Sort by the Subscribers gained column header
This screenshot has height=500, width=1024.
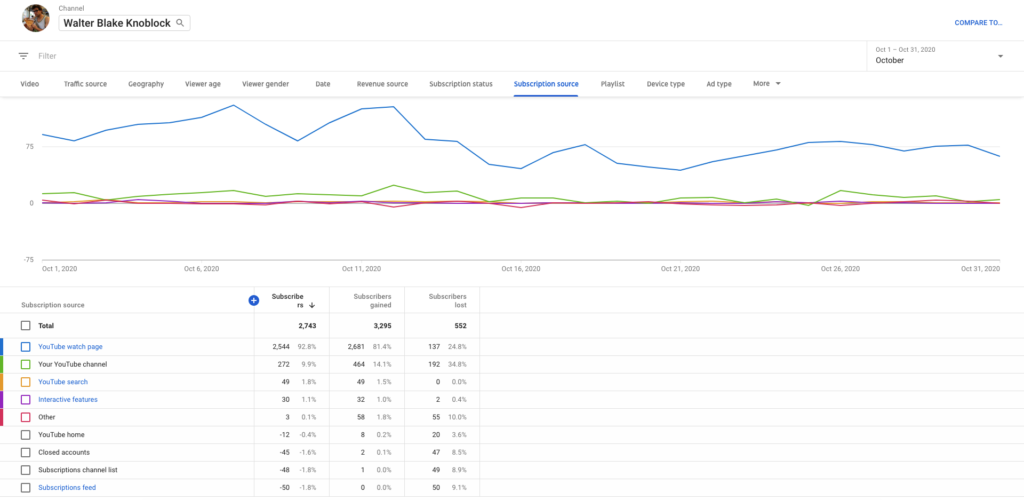(x=372, y=300)
